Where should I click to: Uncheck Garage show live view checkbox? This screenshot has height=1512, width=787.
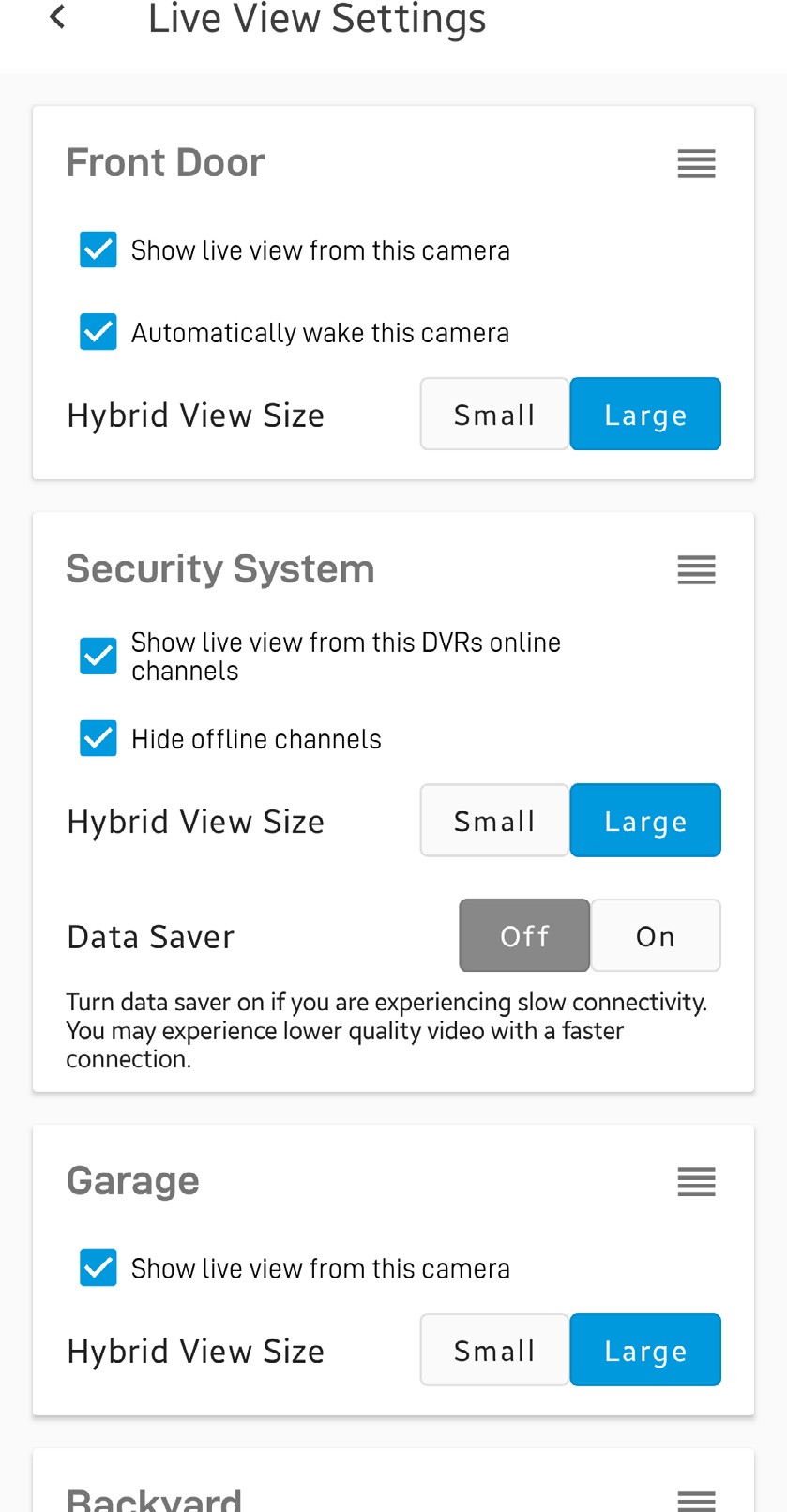click(98, 1268)
